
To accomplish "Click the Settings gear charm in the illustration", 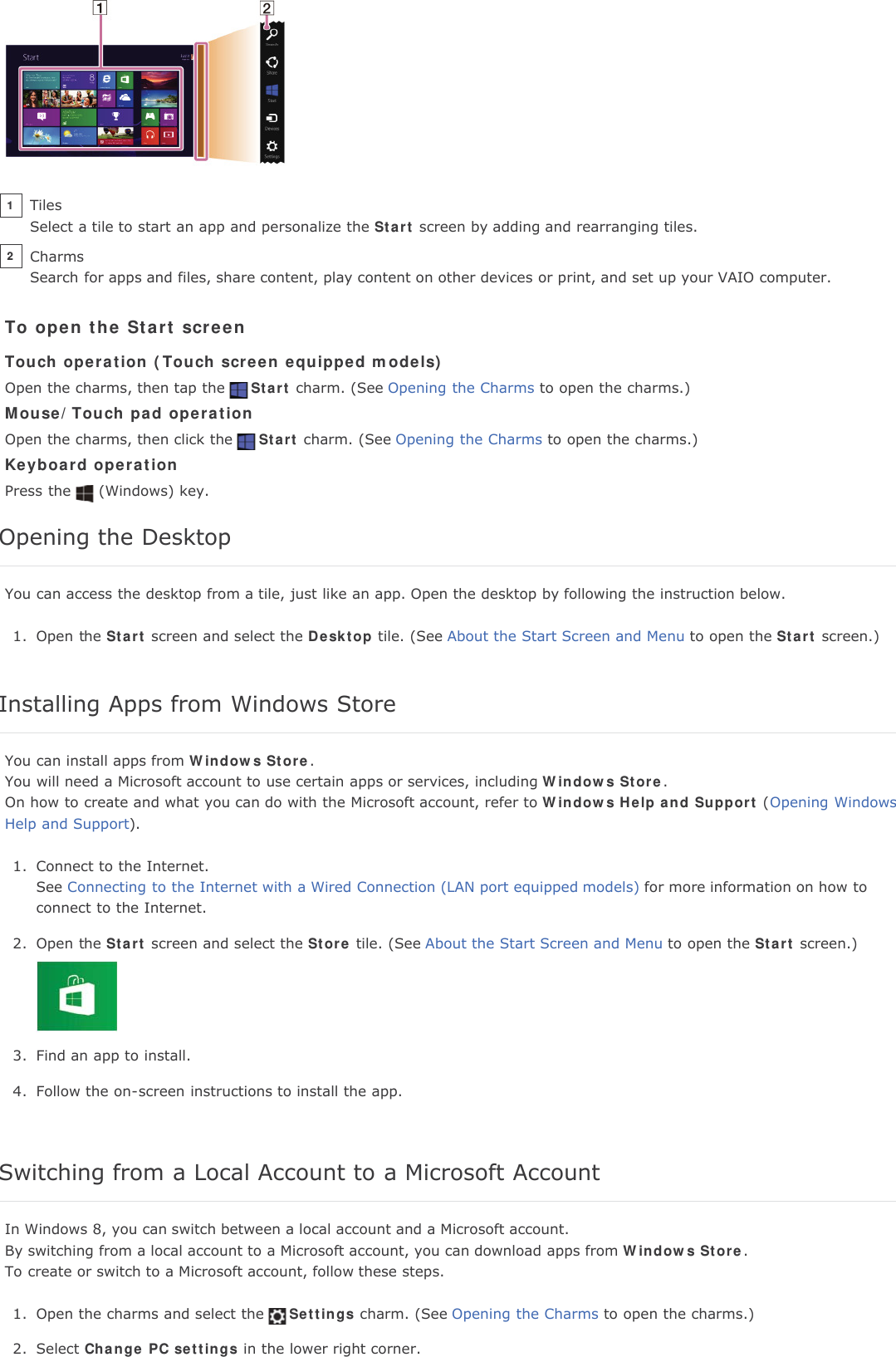I will 272,146.
